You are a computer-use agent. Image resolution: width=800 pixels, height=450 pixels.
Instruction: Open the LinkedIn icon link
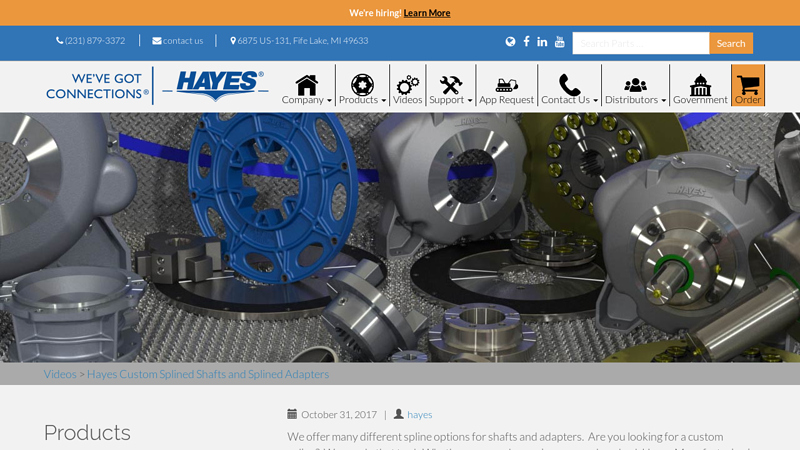tap(542, 41)
